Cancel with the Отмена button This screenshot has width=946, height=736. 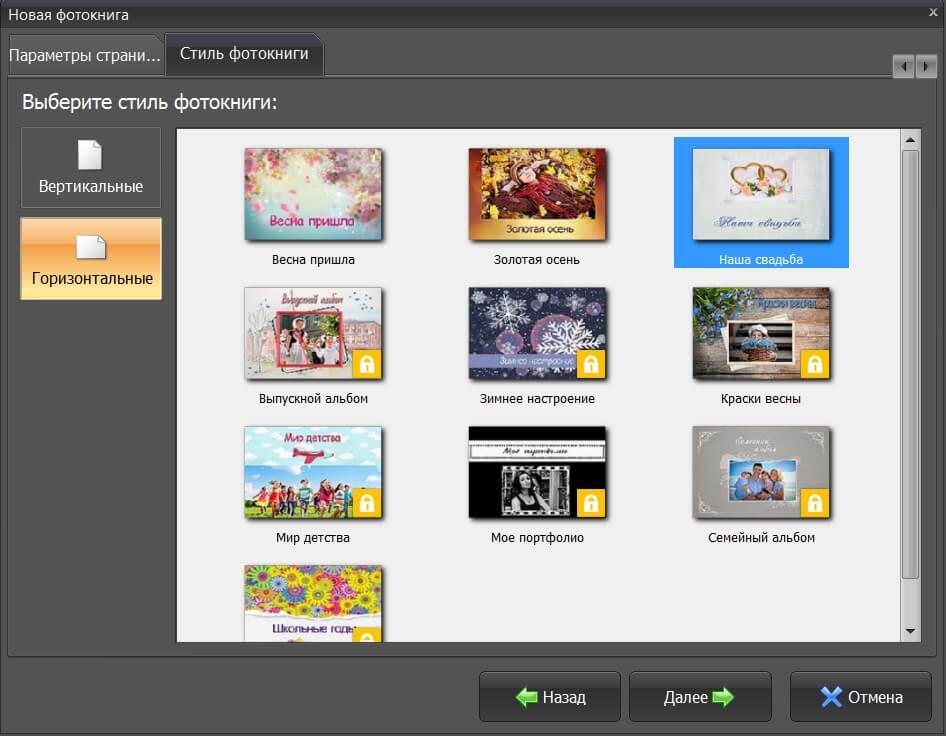coord(861,697)
